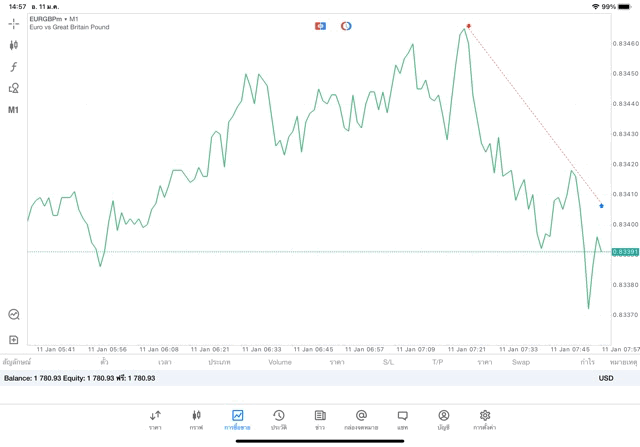Activate the crosshair tool

tap(14, 23)
